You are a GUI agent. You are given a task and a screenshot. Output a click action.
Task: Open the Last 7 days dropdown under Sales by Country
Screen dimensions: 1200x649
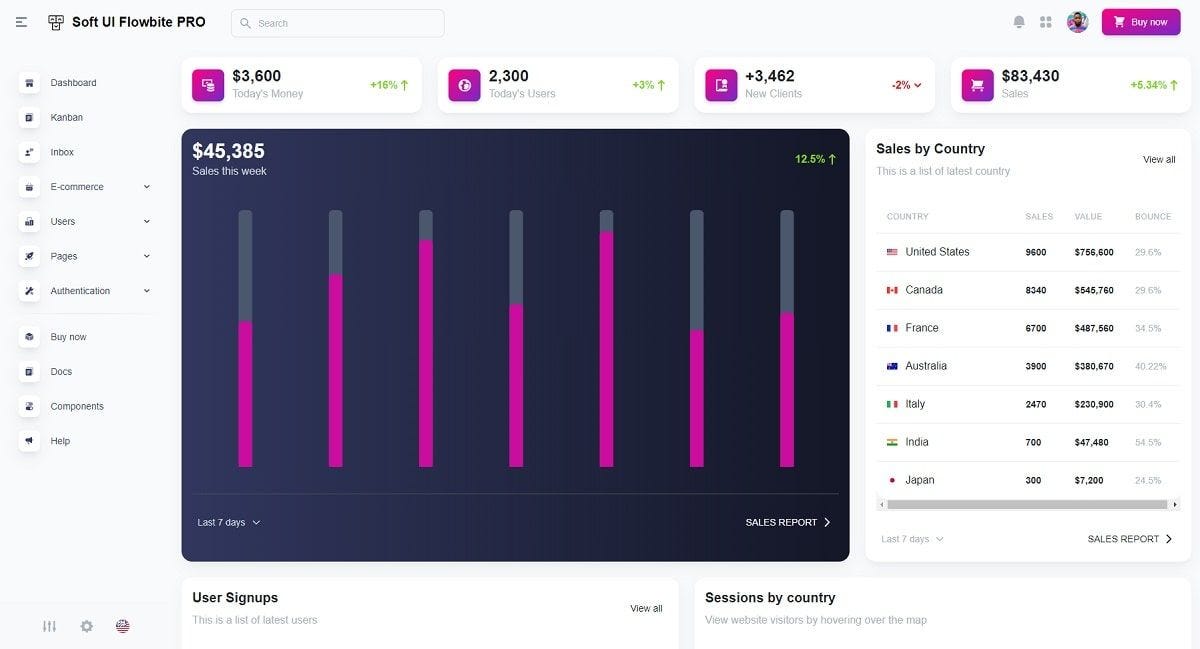pos(912,539)
